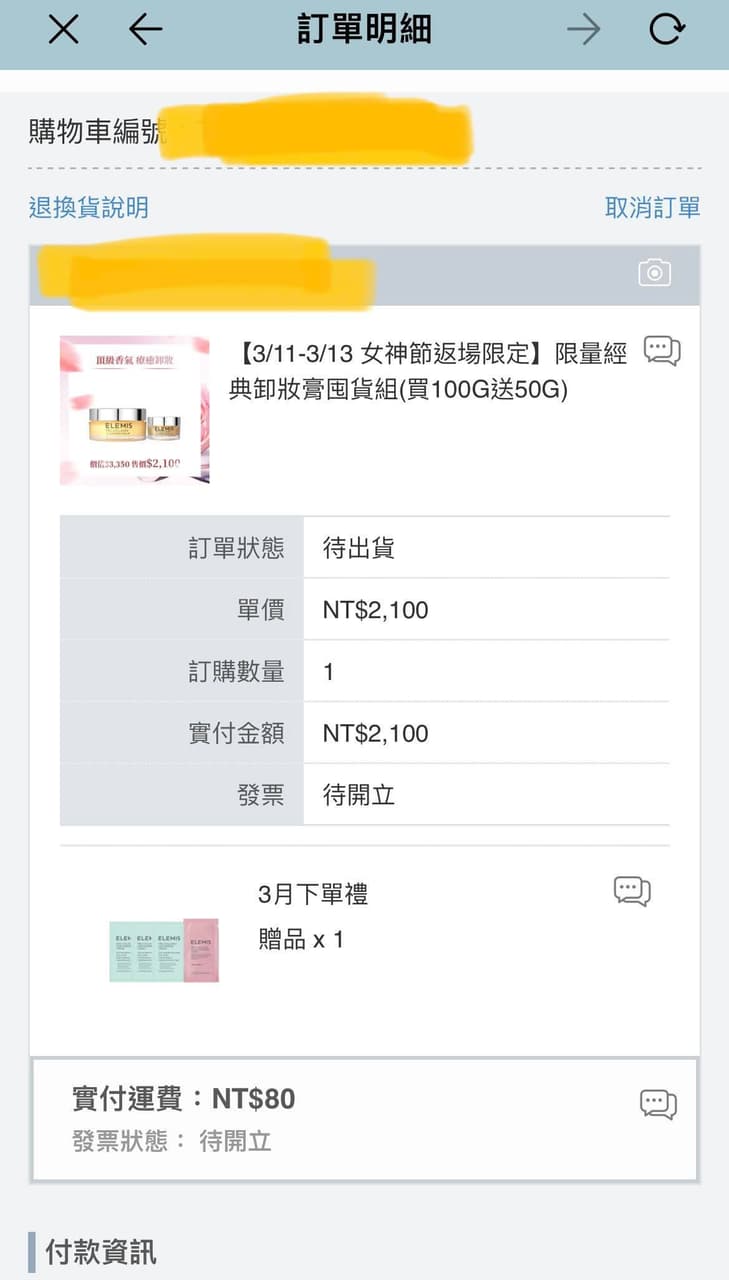The height and width of the screenshot is (1280, 729).
Task: Tap the 付款資訊 section heading
Action: coord(101,1252)
